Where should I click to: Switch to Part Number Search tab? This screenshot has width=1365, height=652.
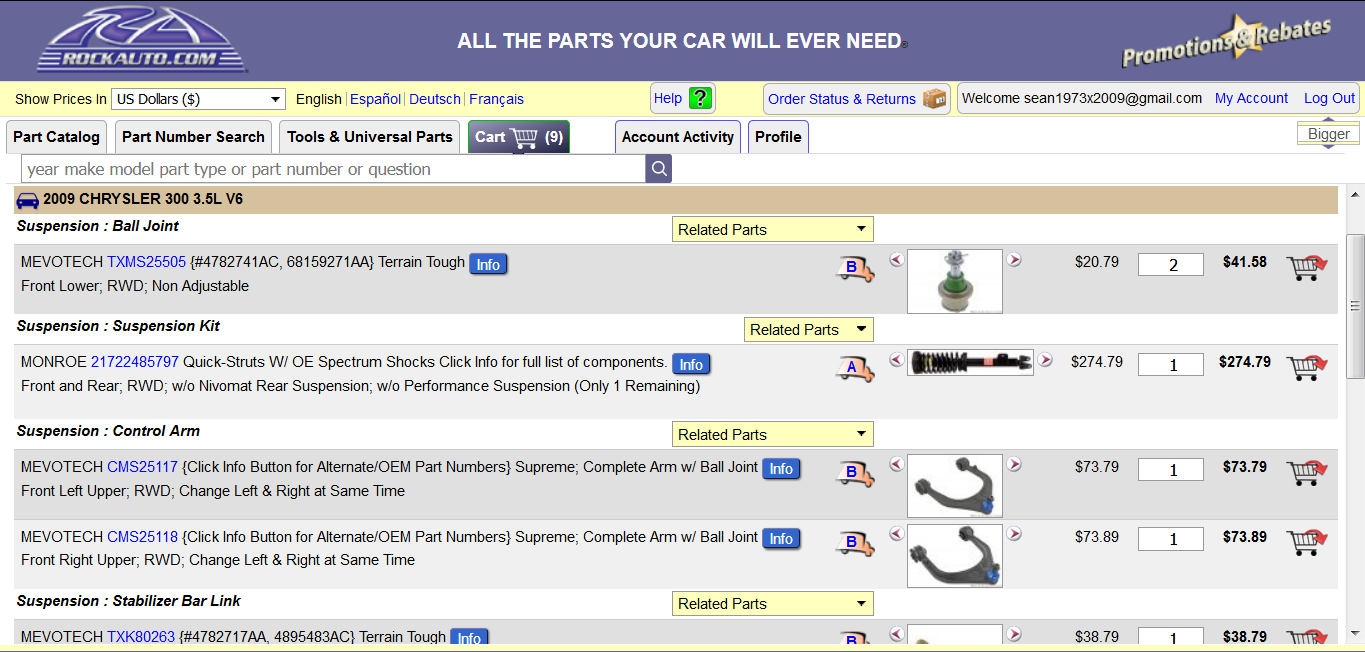click(193, 137)
